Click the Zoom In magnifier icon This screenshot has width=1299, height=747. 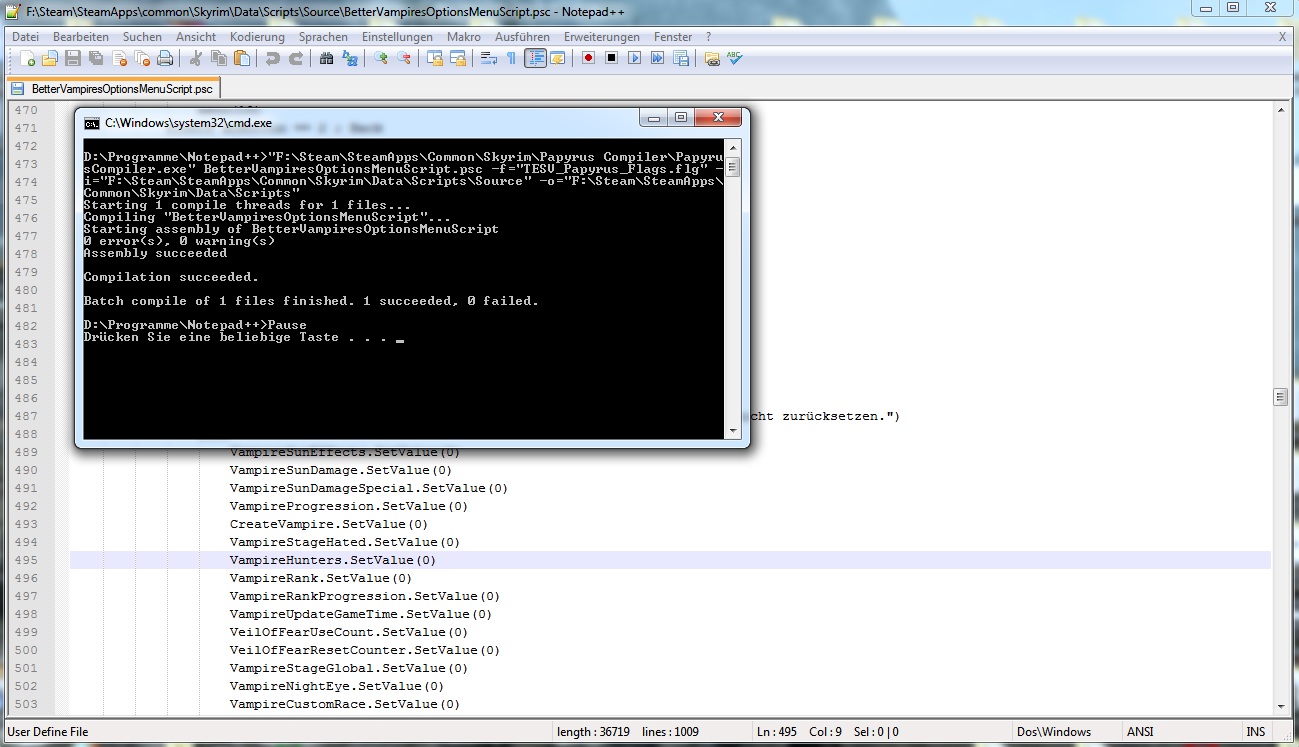tap(381, 59)
